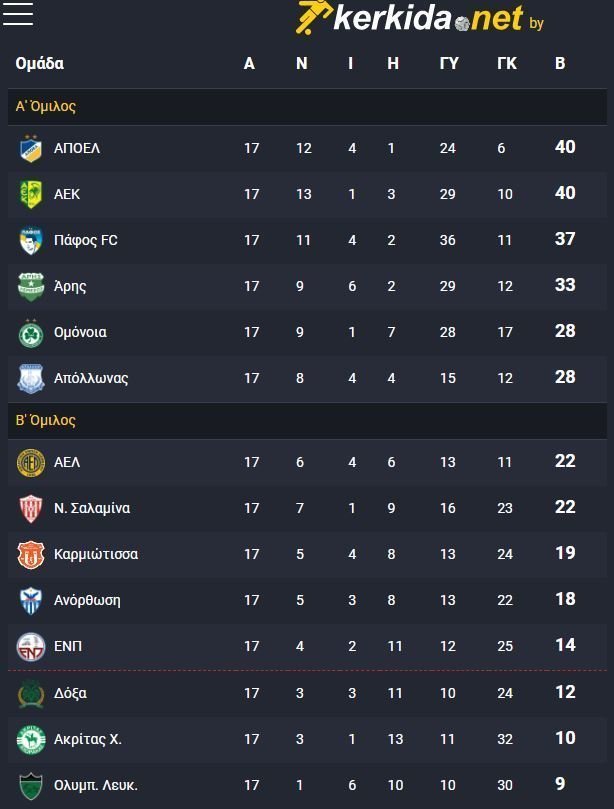Screen dimensions: 614x809
Task: Click the ΕΝΠ team logo
Action: tap(30, 646)
